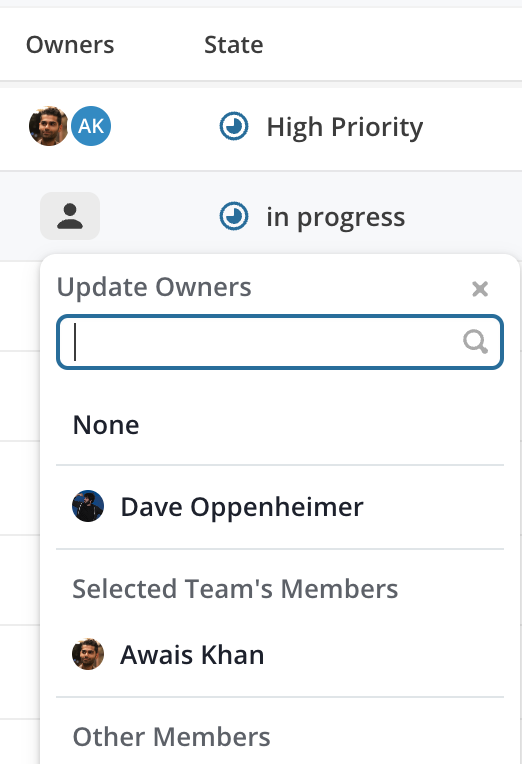
Task: Click the Update Owners title text
Action: tap(155, 287)
